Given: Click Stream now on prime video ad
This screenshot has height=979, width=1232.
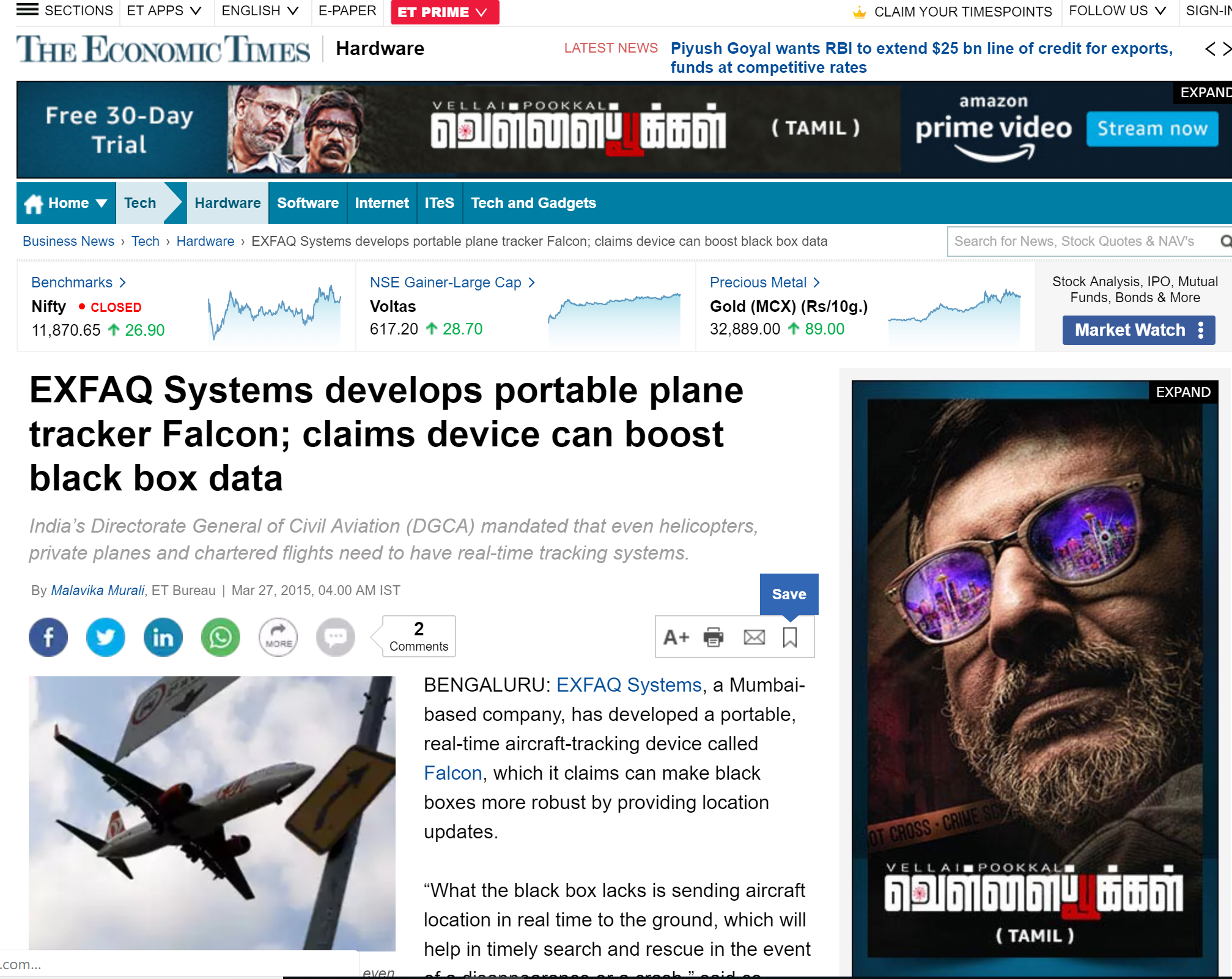Looking at the screenshot, I should pyautogui.click(x=1153, y=128).
